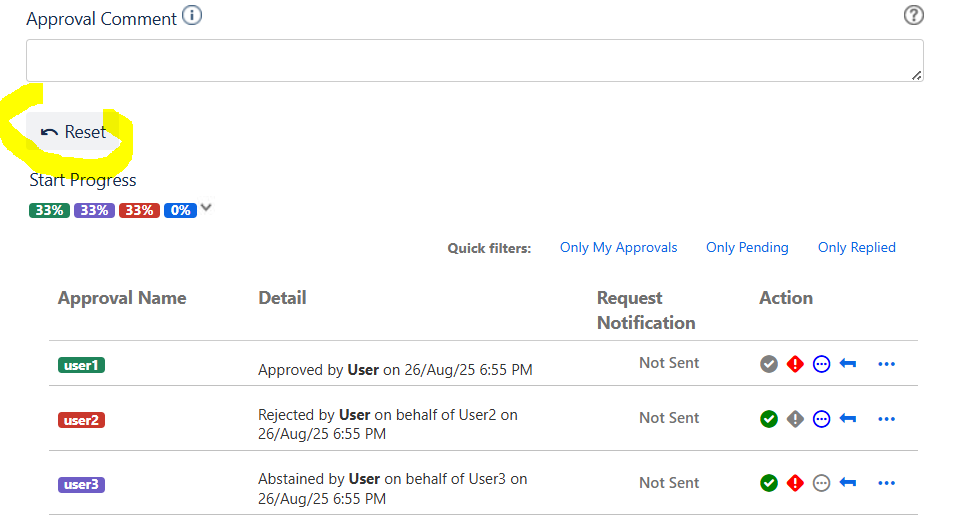This screenshot has height=532, width=956.
Task: Click the info icon beside Approval Comment
Action: click(x=193, y=17)
